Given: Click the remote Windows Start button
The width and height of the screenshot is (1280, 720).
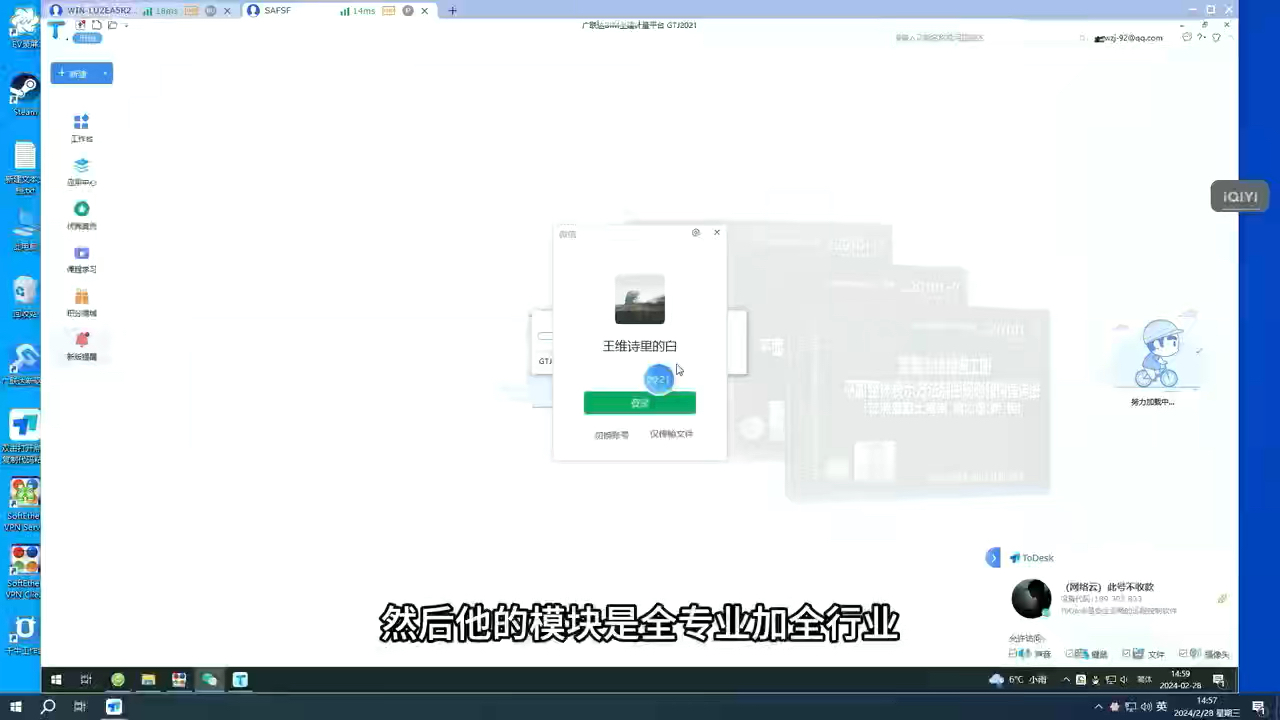Looking at the screenshot, I should (x=56, y=680).
